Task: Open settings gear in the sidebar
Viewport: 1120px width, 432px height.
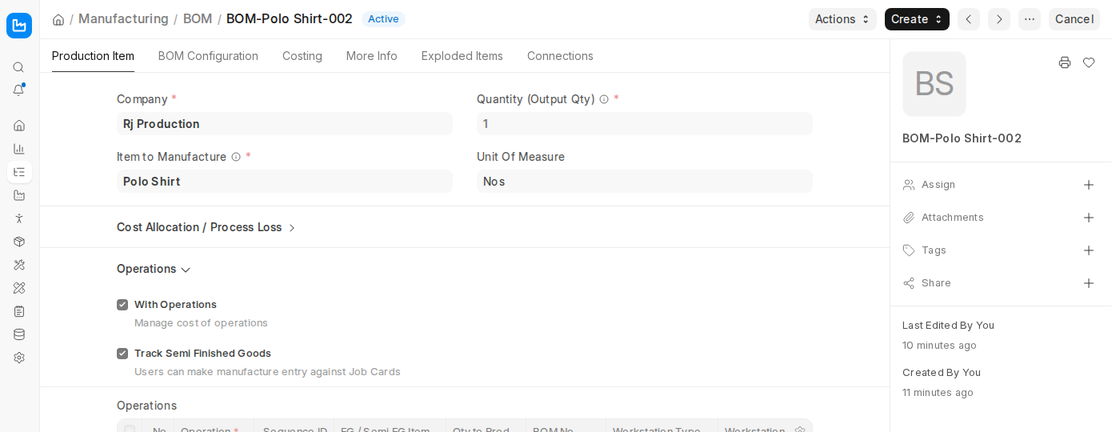Action: [x=19, y=358]
